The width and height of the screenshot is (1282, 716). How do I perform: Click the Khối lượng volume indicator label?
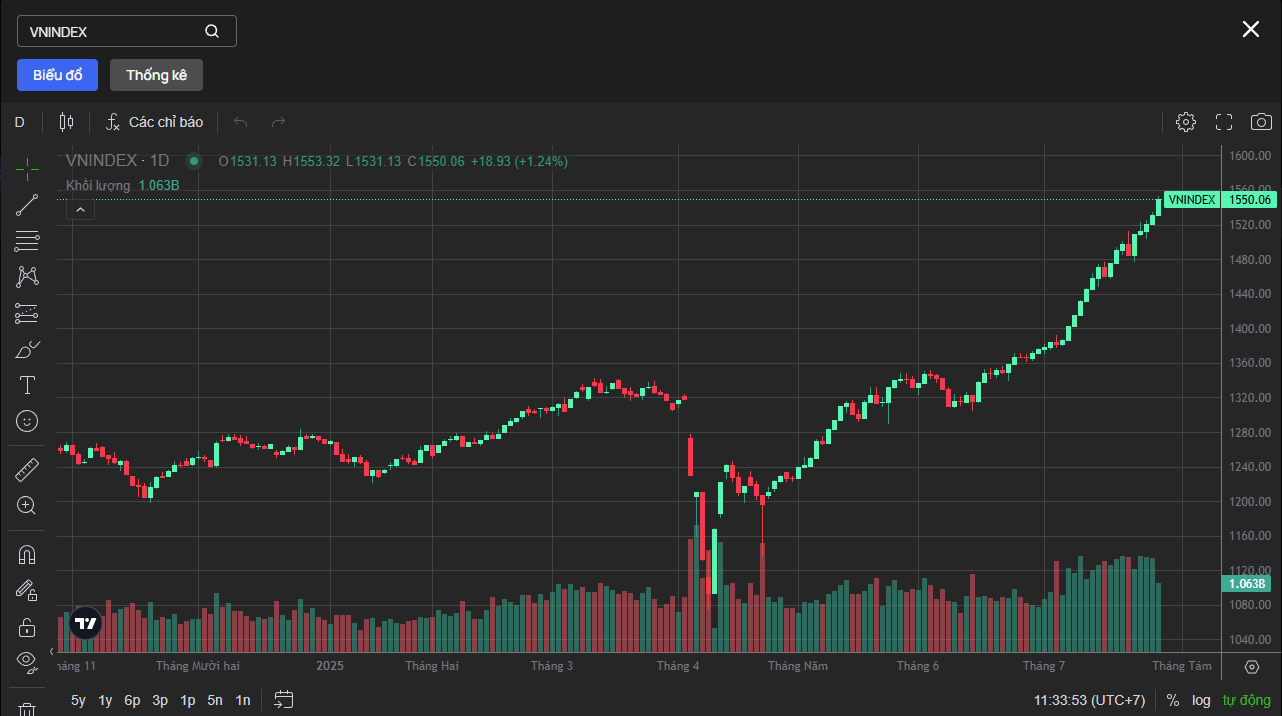click(x=98, y=185)
